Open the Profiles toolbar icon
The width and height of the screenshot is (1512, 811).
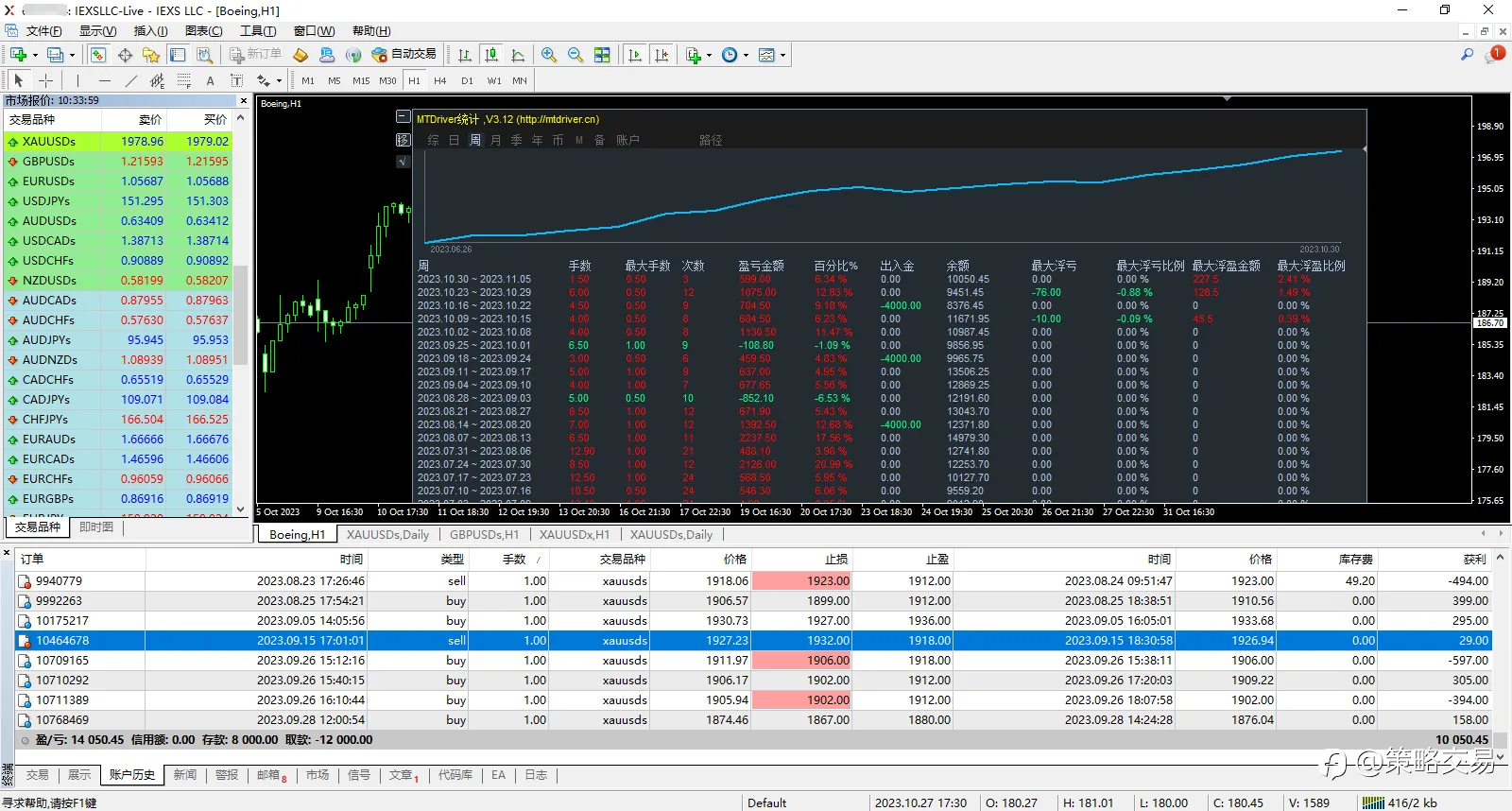tap(56, 55)
